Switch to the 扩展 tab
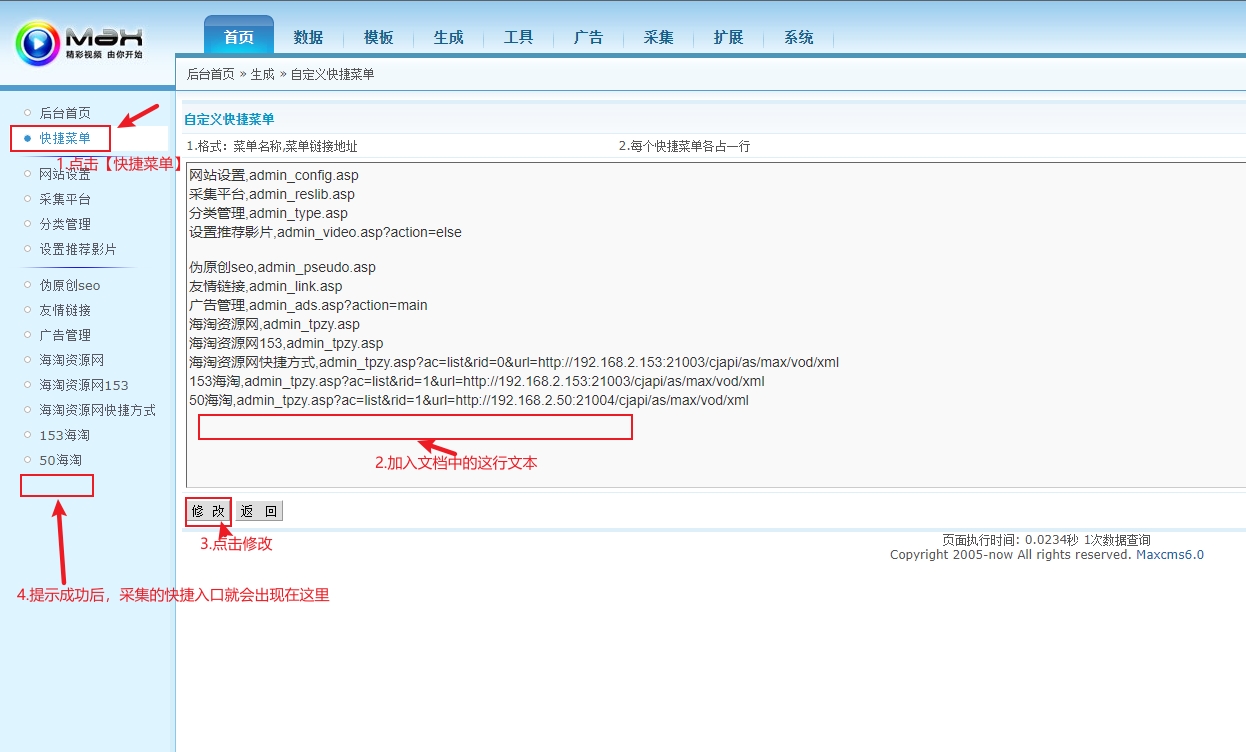 [x=728, y=38]
